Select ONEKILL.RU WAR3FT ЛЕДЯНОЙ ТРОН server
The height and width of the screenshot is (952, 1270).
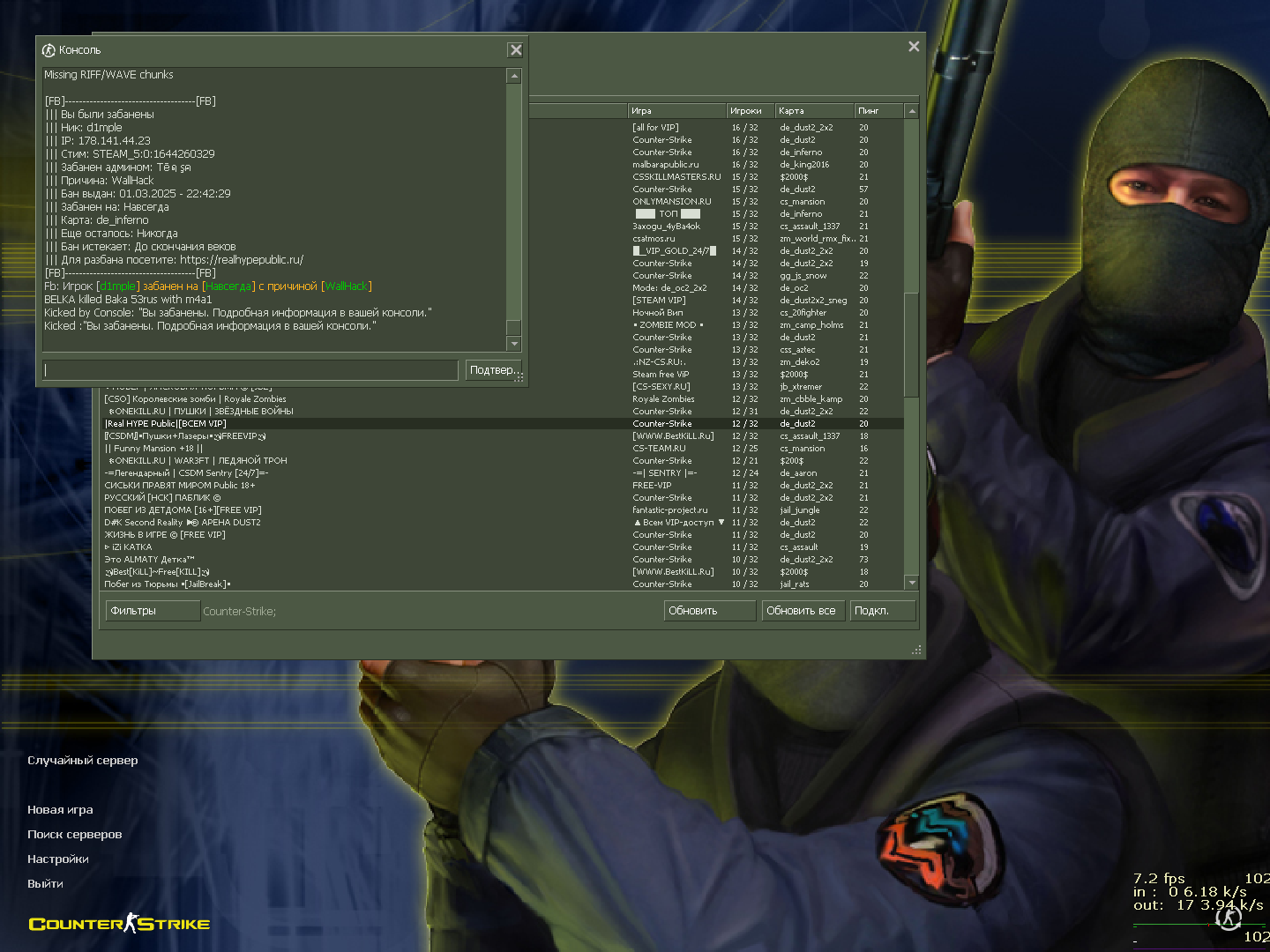coord(503,461)
